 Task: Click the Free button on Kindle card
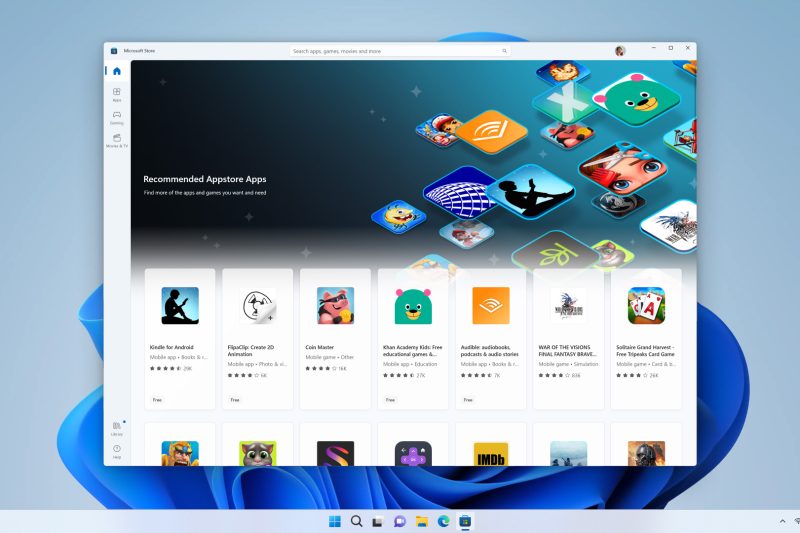[x=157, y=400]
